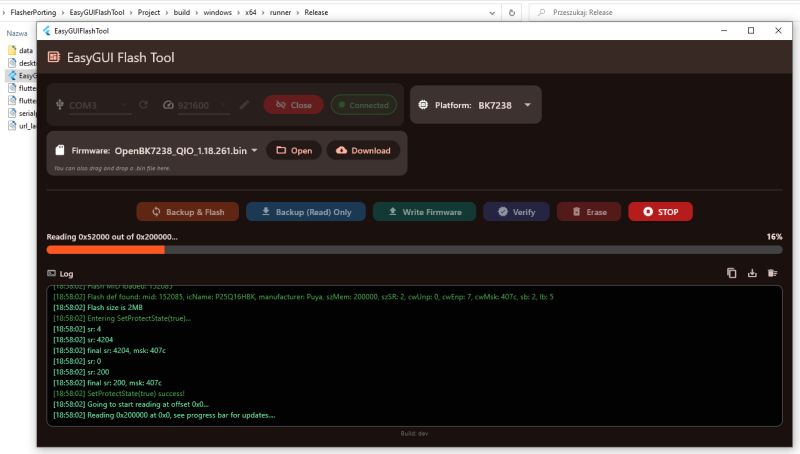
Task: Click the Connected status indicator
Action: (364, 105)
